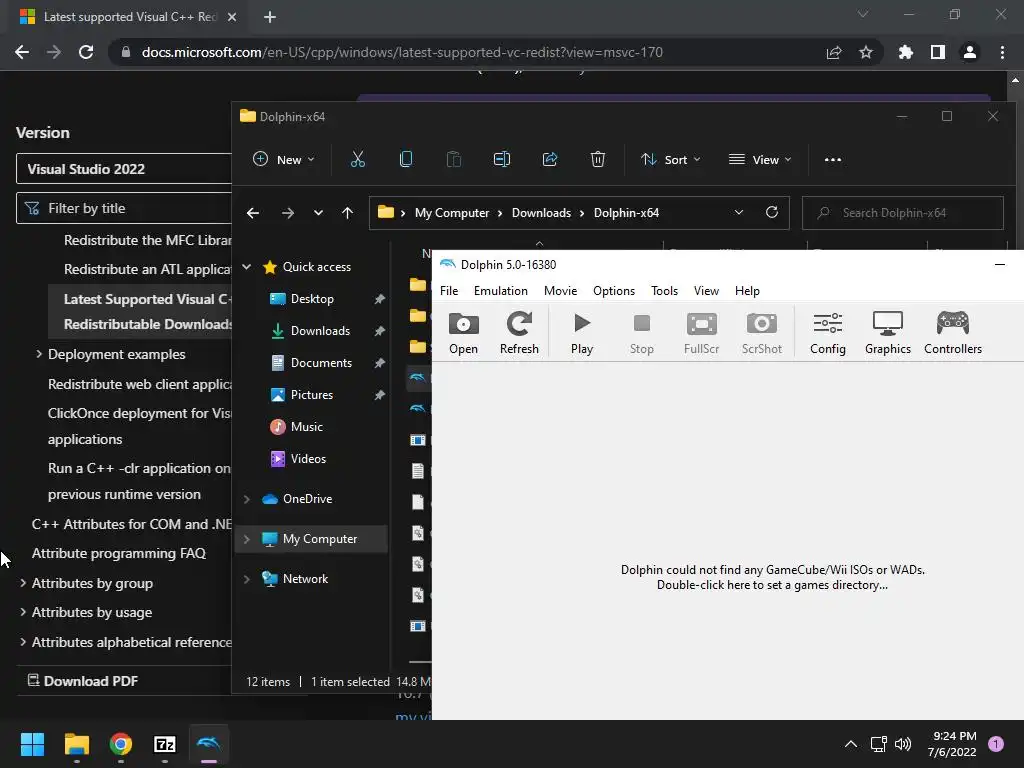The width and height of the screenshot is (1024, 768).
Task: Click the FullScr icon in Dolphin toolbar
Action: (701, 333)
